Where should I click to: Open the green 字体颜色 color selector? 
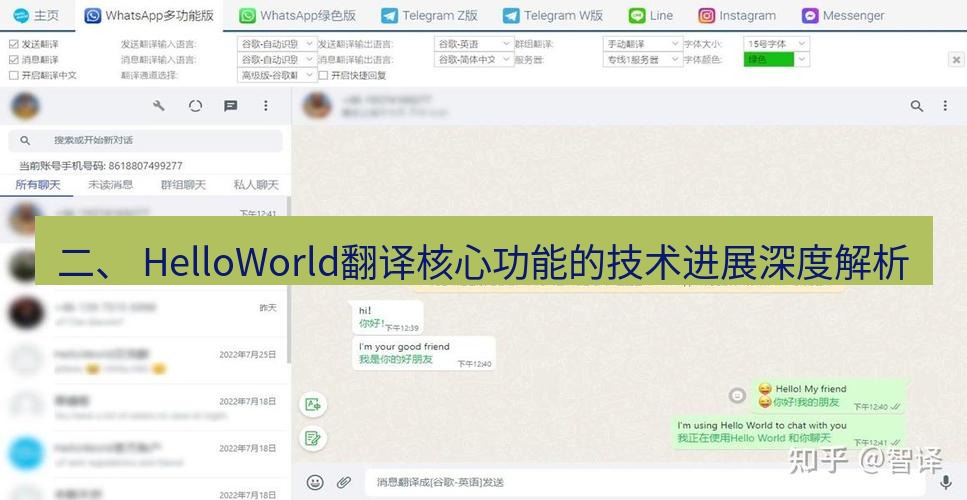click(776, 60)
